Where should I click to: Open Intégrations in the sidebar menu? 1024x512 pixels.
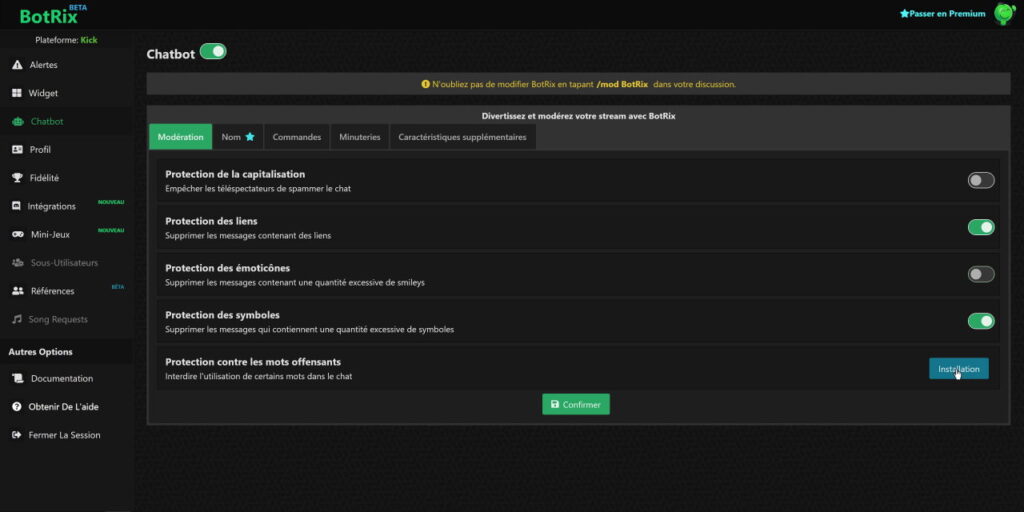tap(52, 206)
